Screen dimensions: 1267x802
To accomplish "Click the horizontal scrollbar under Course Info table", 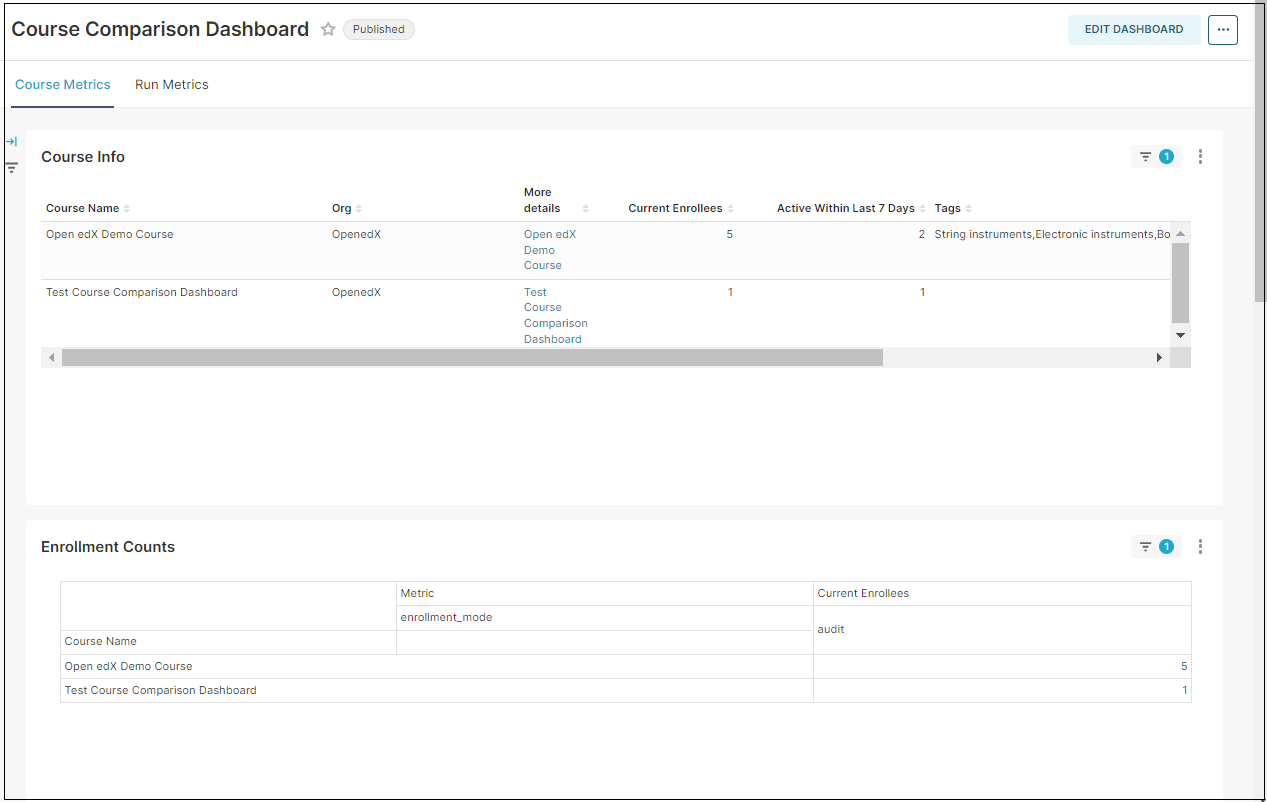I will click(x=472, y=356).
